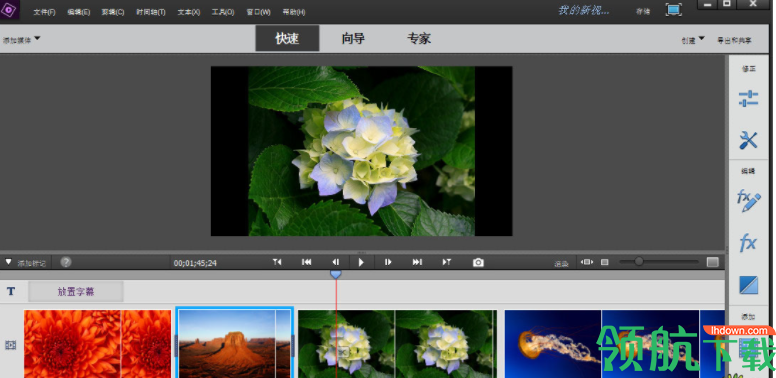This screenshot has height=378, width=776.
Task: Click the blue playhead marker
Action: (x=336, y=274)
